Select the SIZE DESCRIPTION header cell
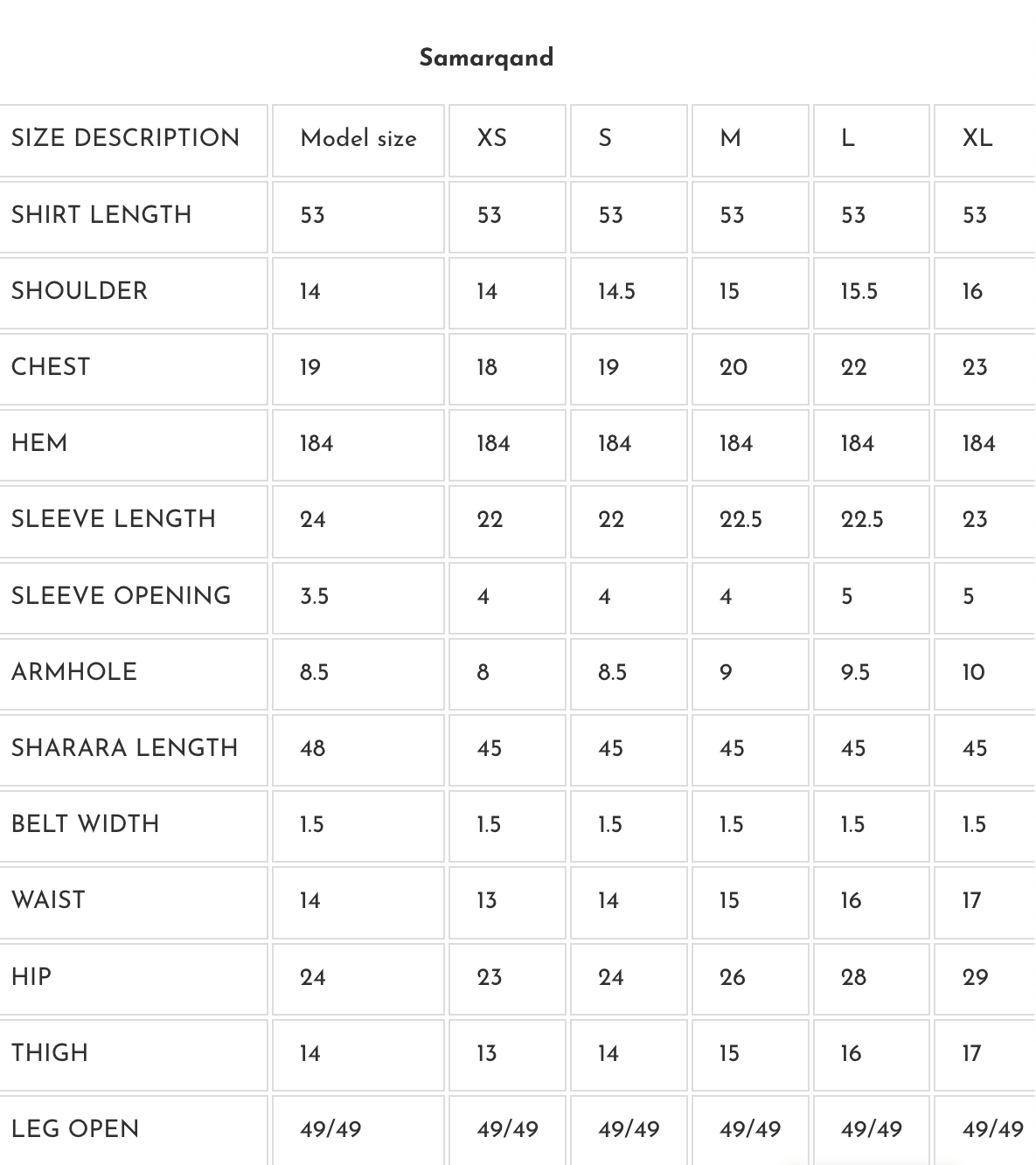This screenshot has height=1165, width=1036. tap(125, 138)
